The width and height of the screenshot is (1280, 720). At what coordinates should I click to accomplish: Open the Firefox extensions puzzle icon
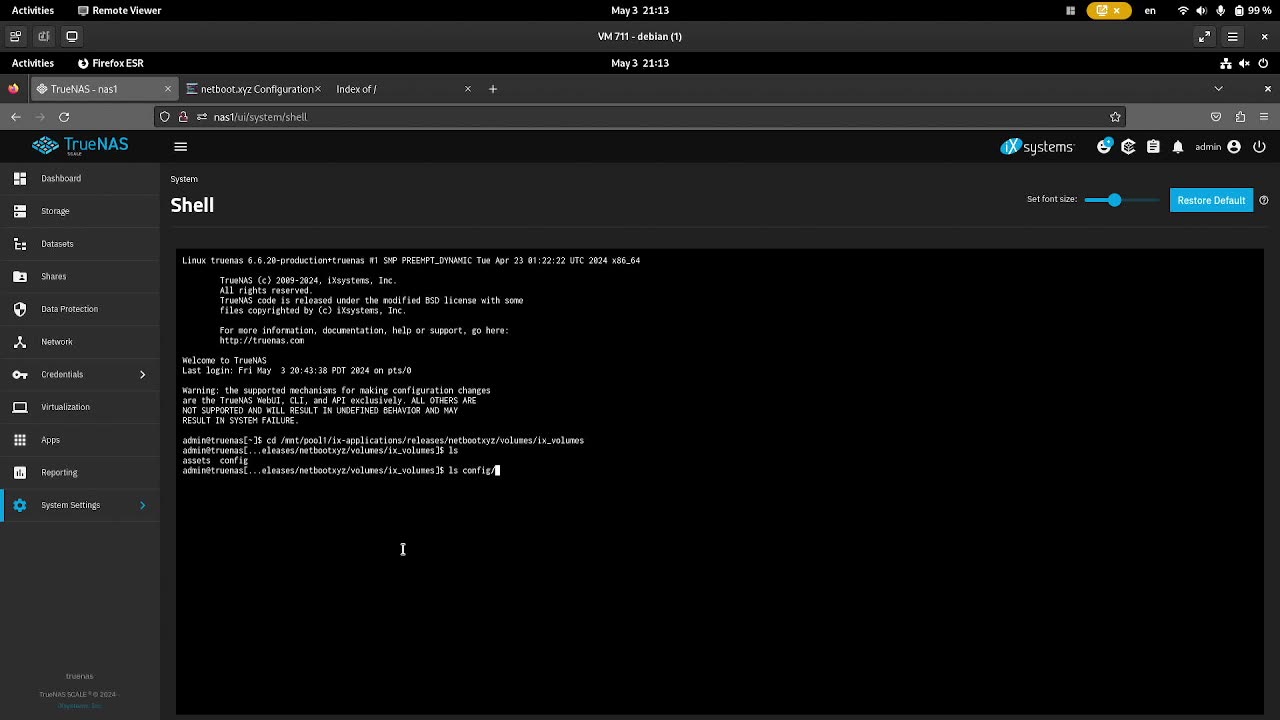click(1240, 117)
